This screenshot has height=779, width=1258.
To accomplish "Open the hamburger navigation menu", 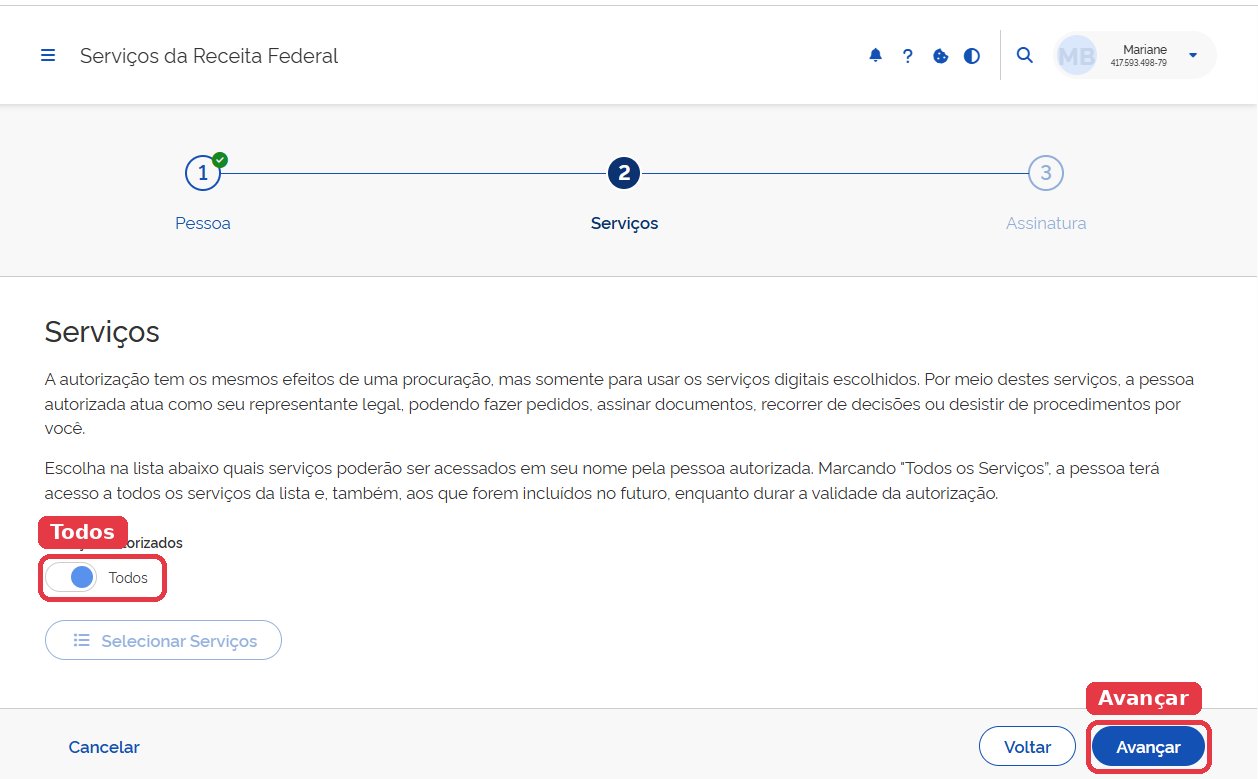I will [48, 56].
